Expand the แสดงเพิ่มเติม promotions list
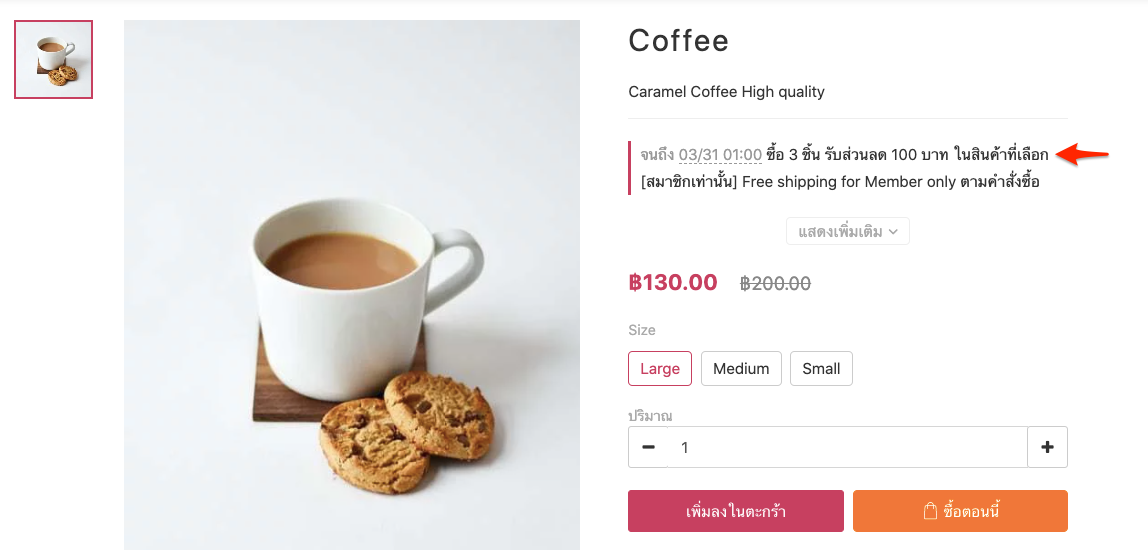This screenshot has width=1148, height=550. [x=848, y=231]
